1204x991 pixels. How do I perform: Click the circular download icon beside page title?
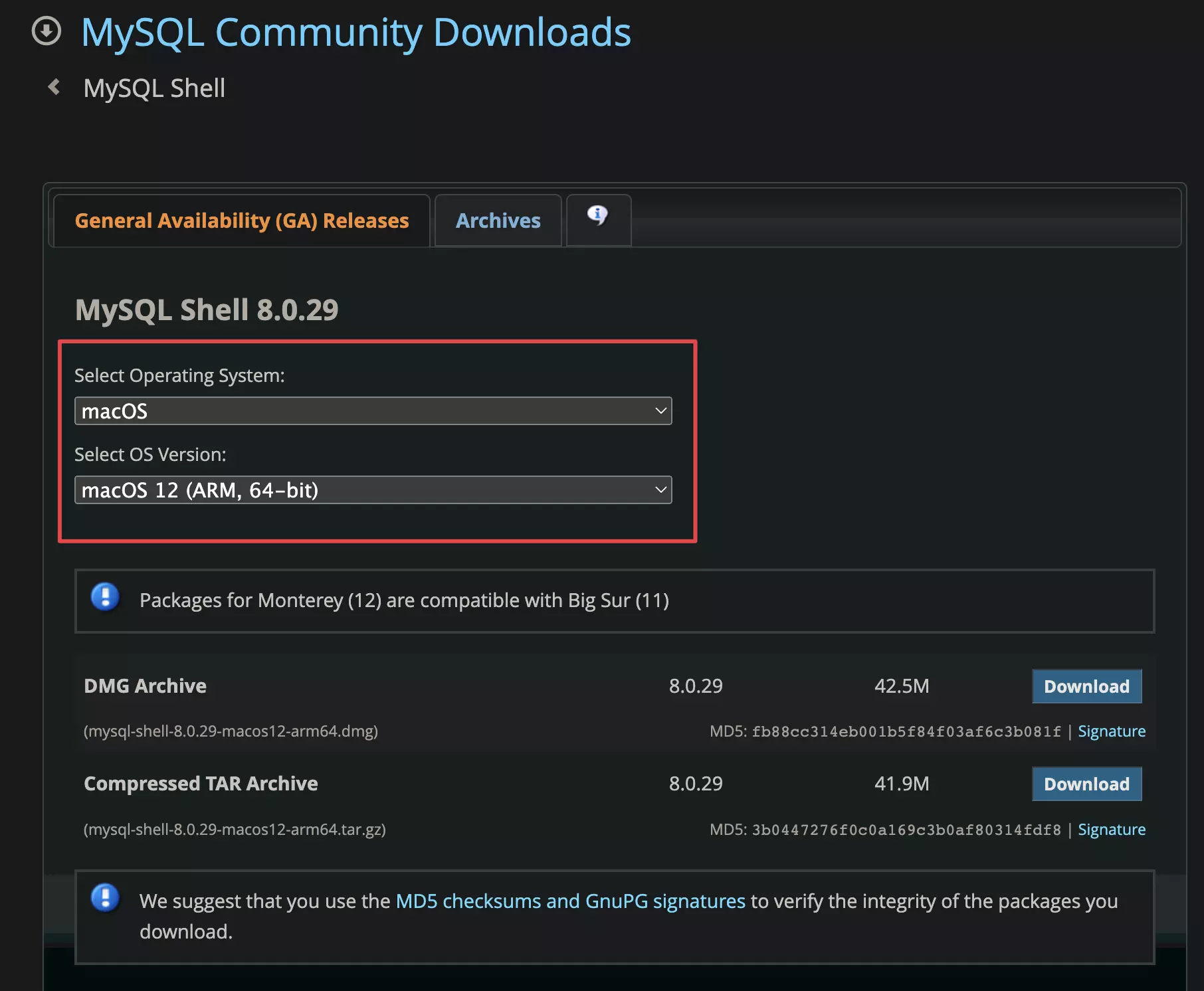(x=47, y=31)
